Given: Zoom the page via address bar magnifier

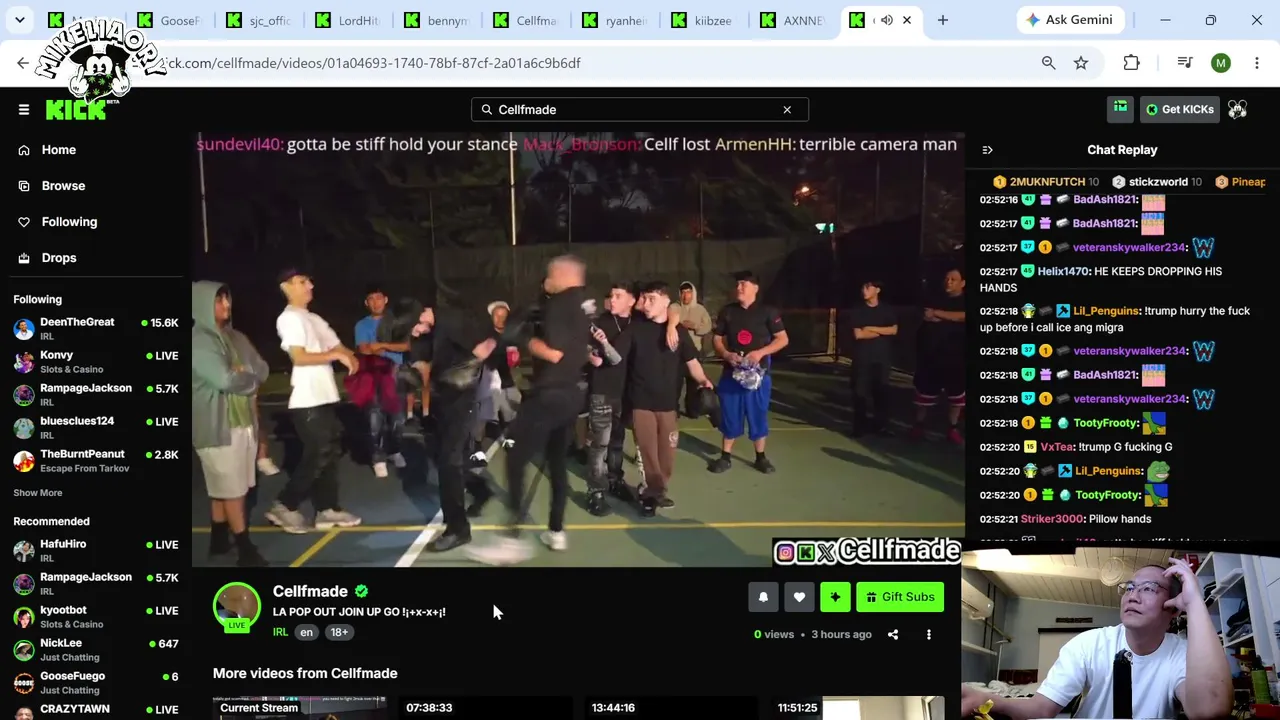Looking at the screenshot, I should click(x=1048, y=63).
